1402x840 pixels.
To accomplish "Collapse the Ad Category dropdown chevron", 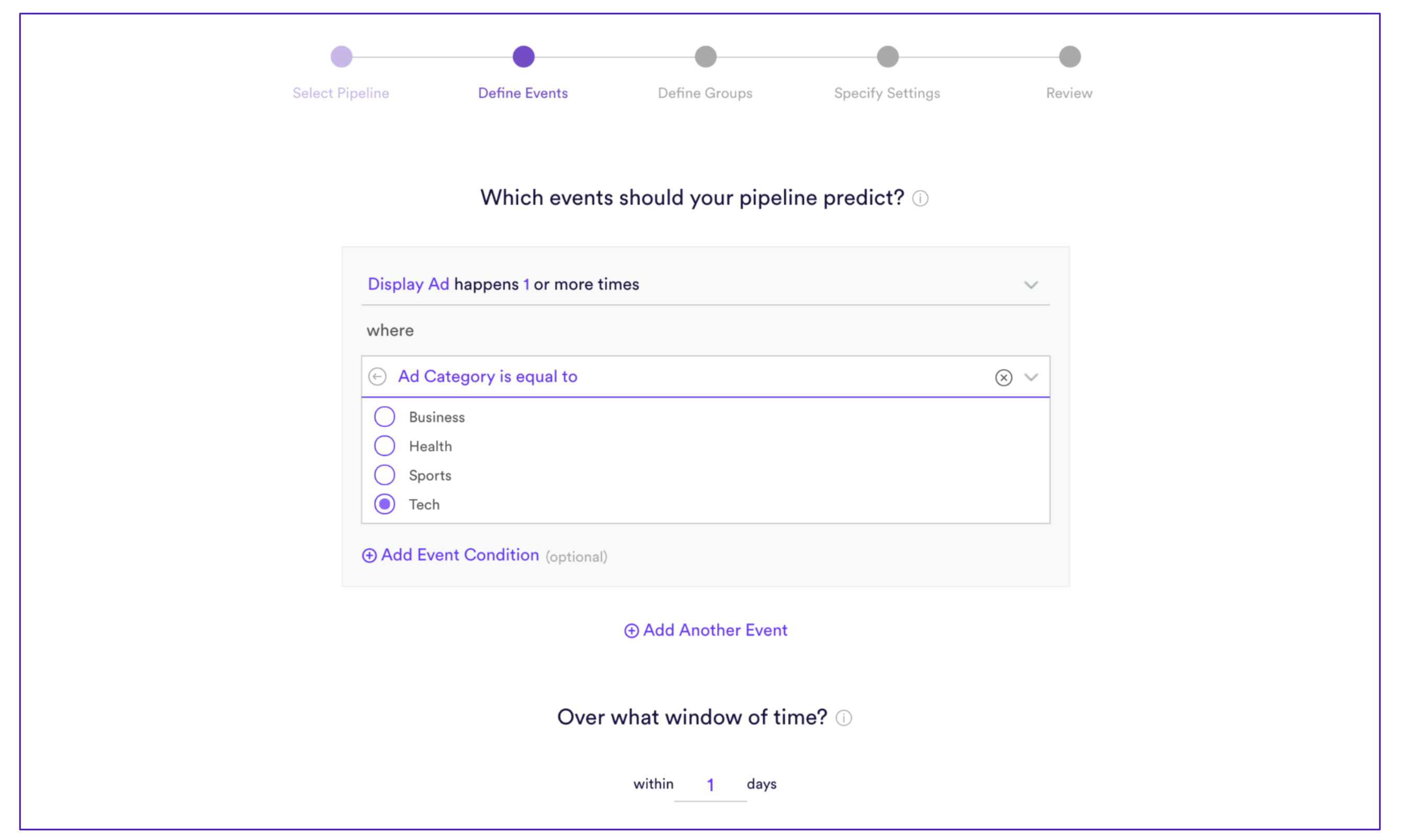I will tap(1031, 377).
